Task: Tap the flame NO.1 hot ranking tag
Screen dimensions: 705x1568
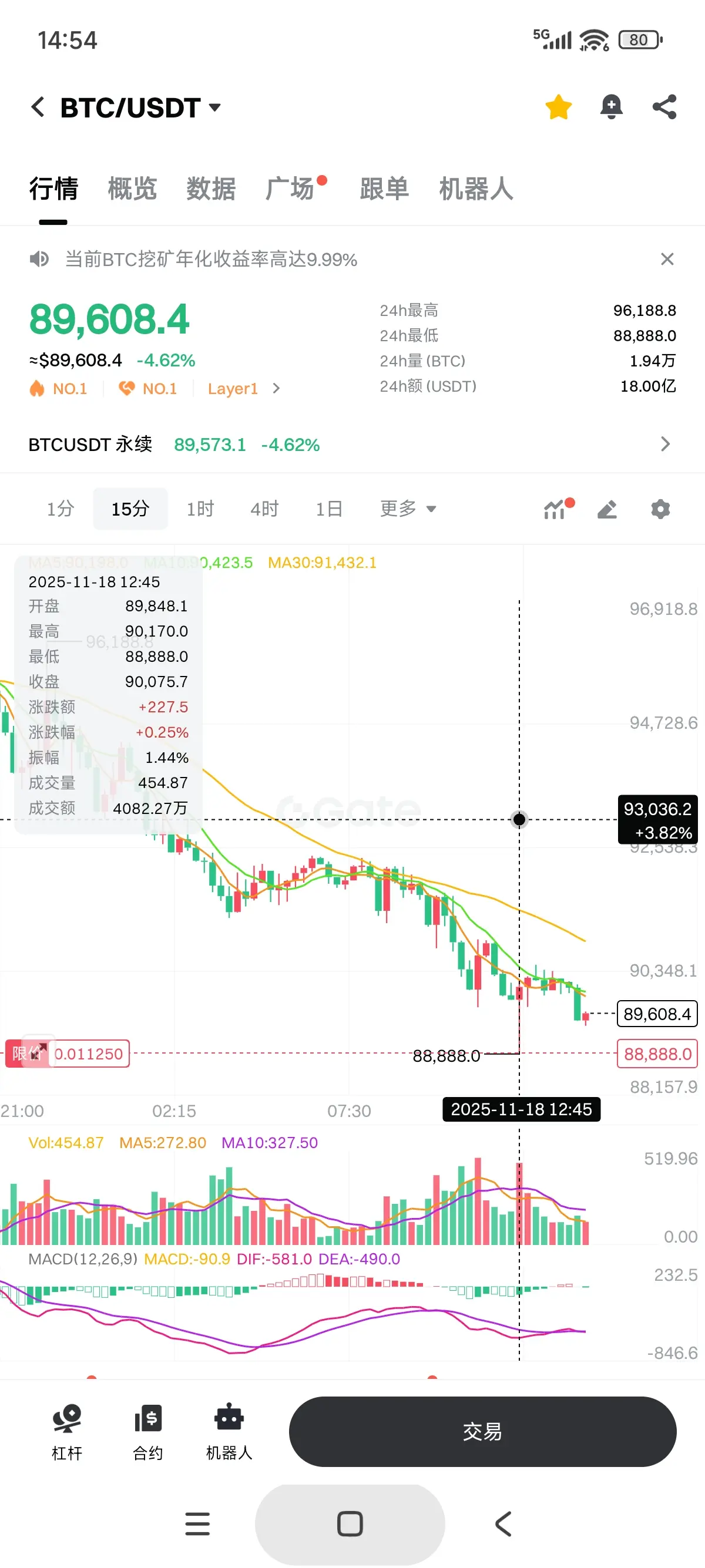Action: pos(58,388)
